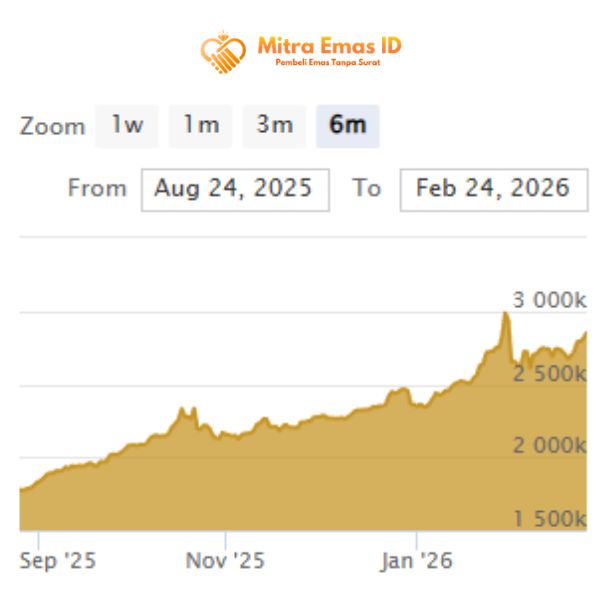This screenshot has width=600, height=600.
Task: Choose the 6m zoom option
Action: (347, 126)
